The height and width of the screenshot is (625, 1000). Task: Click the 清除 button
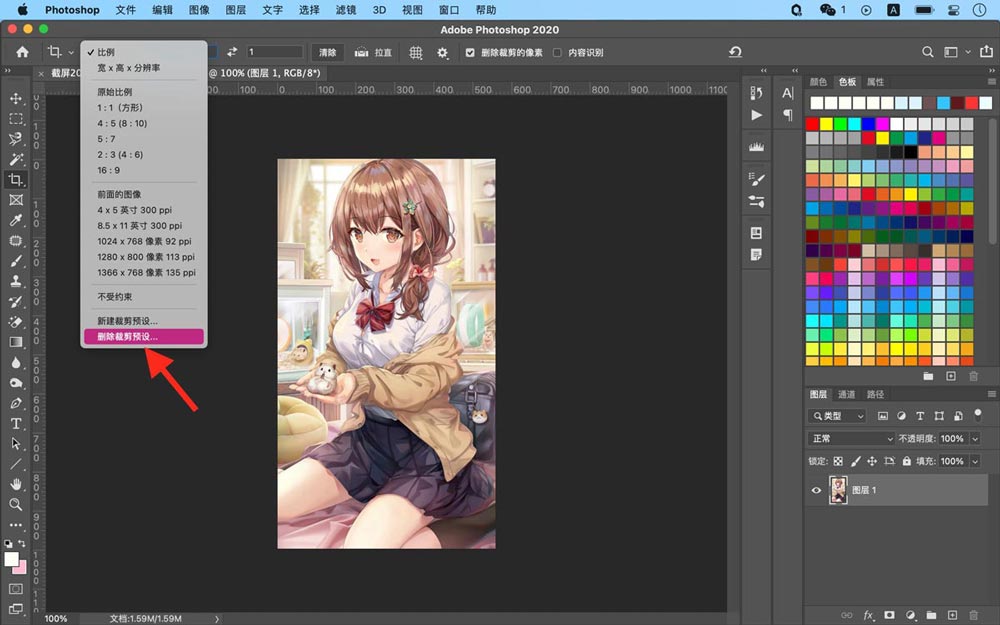tap(327, 52)
